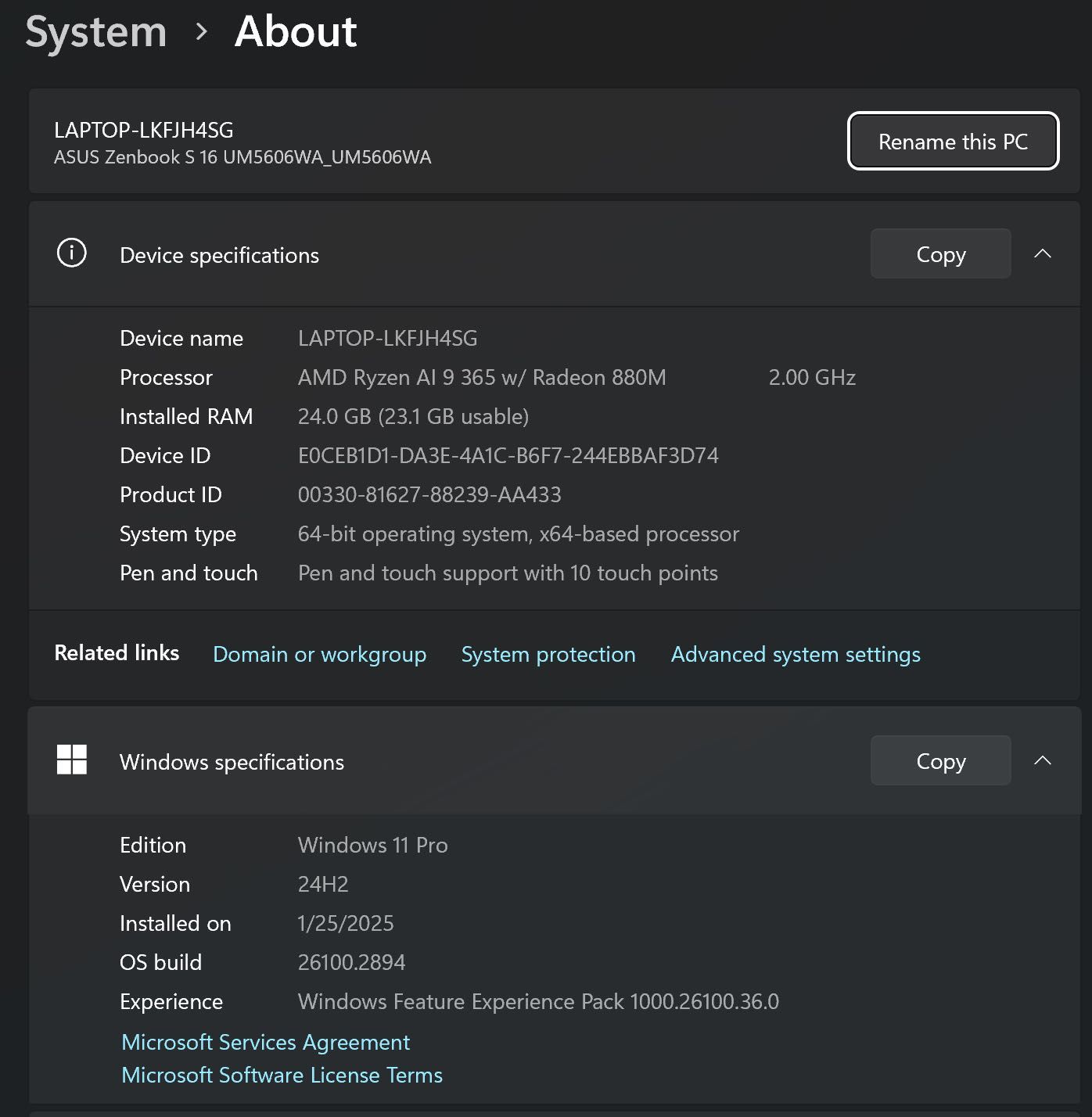1092x1117 pixels.
Task: Select the 24H2 version value
Action: pyautogui.click(x=323, y=884)
